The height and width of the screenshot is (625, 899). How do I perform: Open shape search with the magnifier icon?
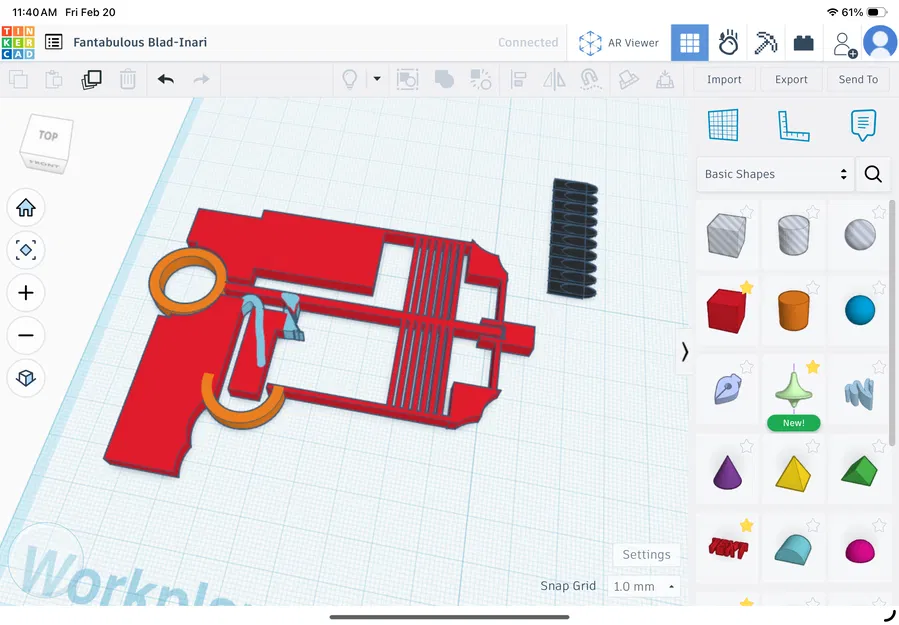coord(872,174)
